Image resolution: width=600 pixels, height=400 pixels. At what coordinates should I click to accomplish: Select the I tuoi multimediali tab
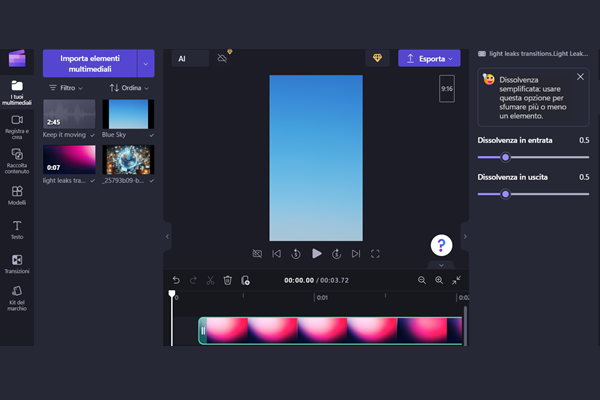(x=17, y=92)
